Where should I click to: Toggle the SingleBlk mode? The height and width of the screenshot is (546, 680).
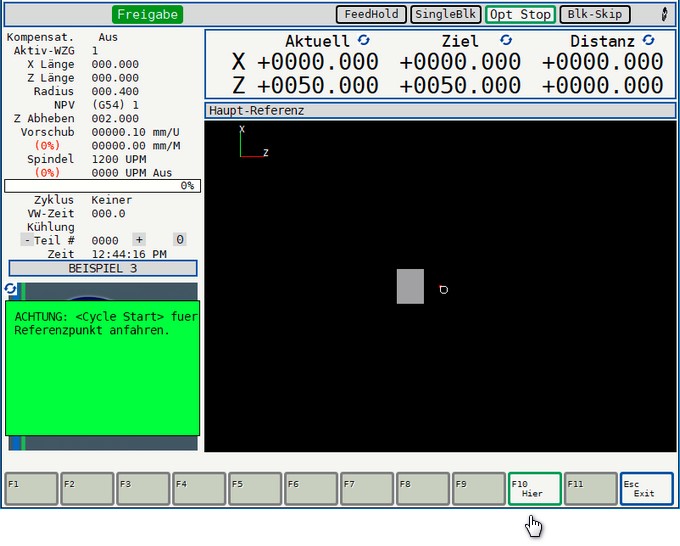(x=445, y=14)
